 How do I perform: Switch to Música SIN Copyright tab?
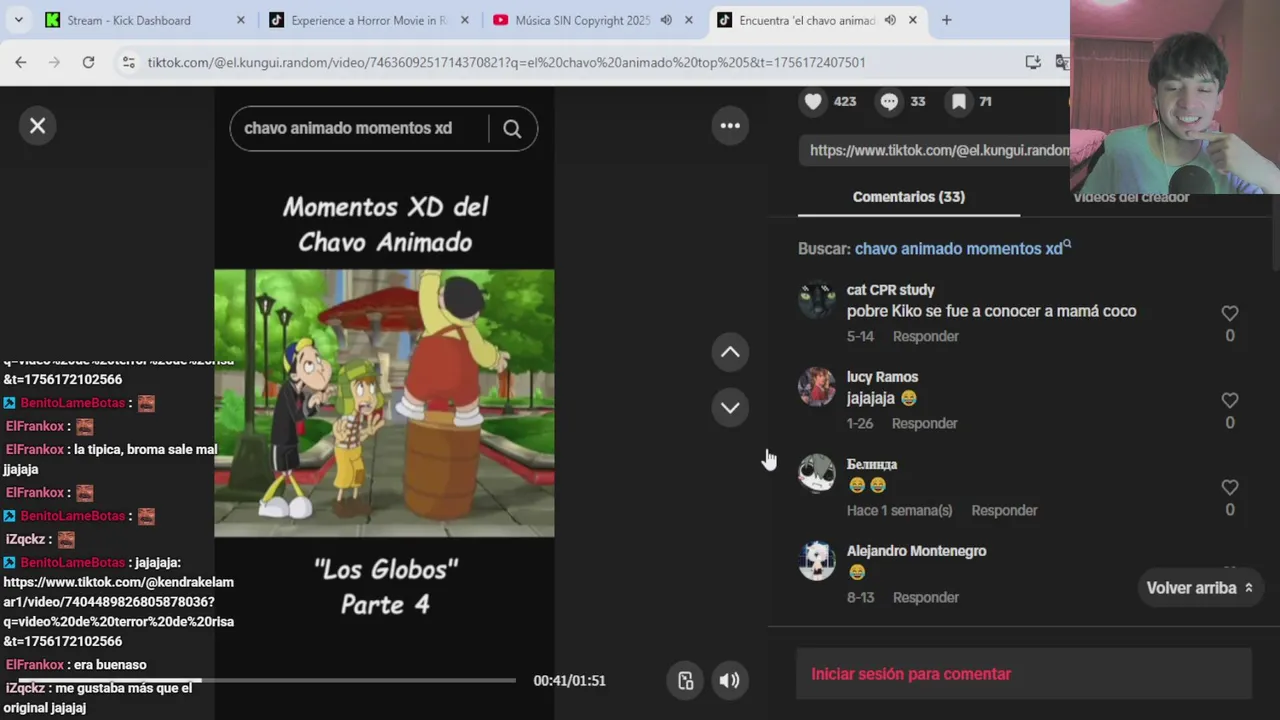click(582, 20)
